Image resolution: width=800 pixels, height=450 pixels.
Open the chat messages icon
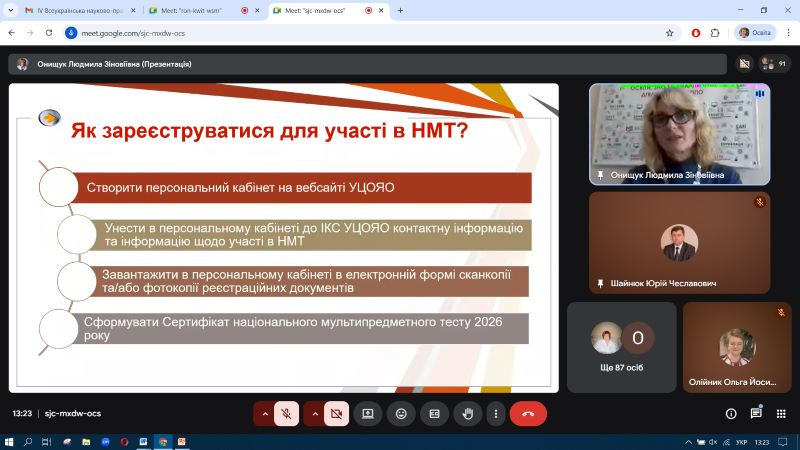click(755, 413)
